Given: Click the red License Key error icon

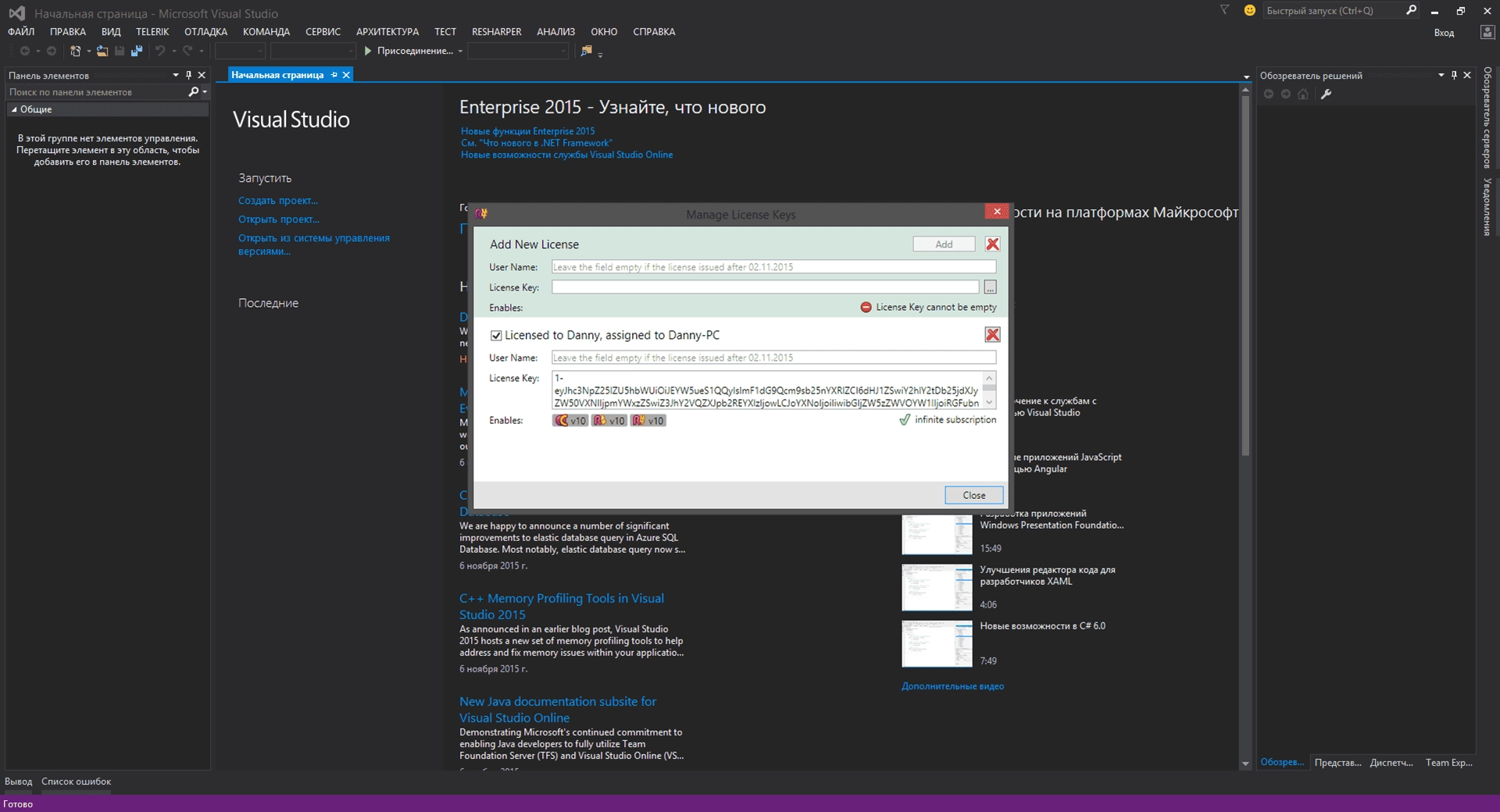Looking at the screenshot, I should [x=866, y=308].
